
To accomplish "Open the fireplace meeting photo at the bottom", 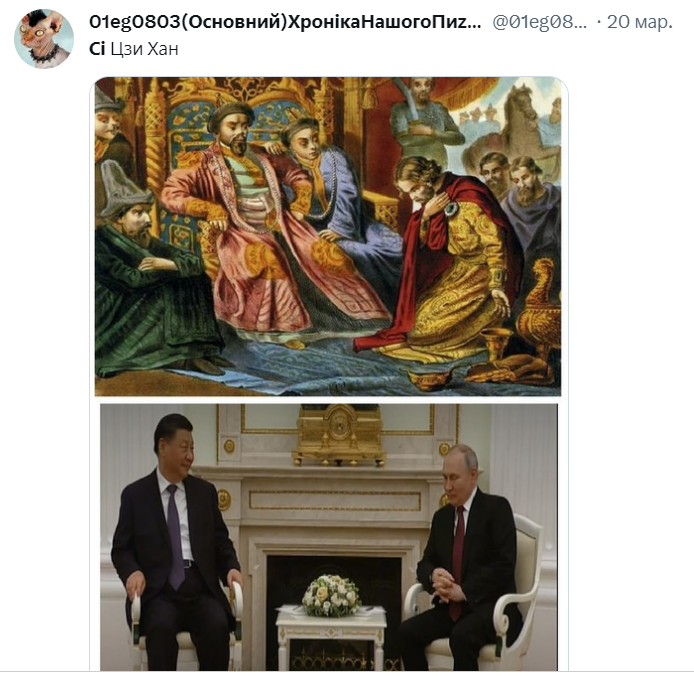I will (328, 537).
